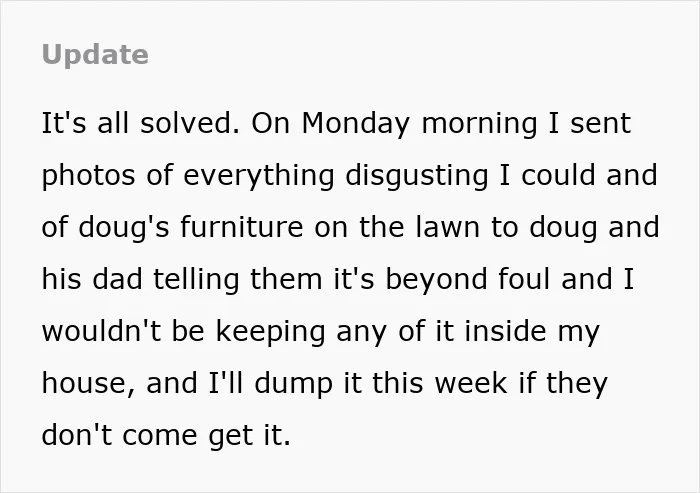Screen dimensions: 700x493
Task: Select the word 'wouldn't'
Action: (101, 331)
